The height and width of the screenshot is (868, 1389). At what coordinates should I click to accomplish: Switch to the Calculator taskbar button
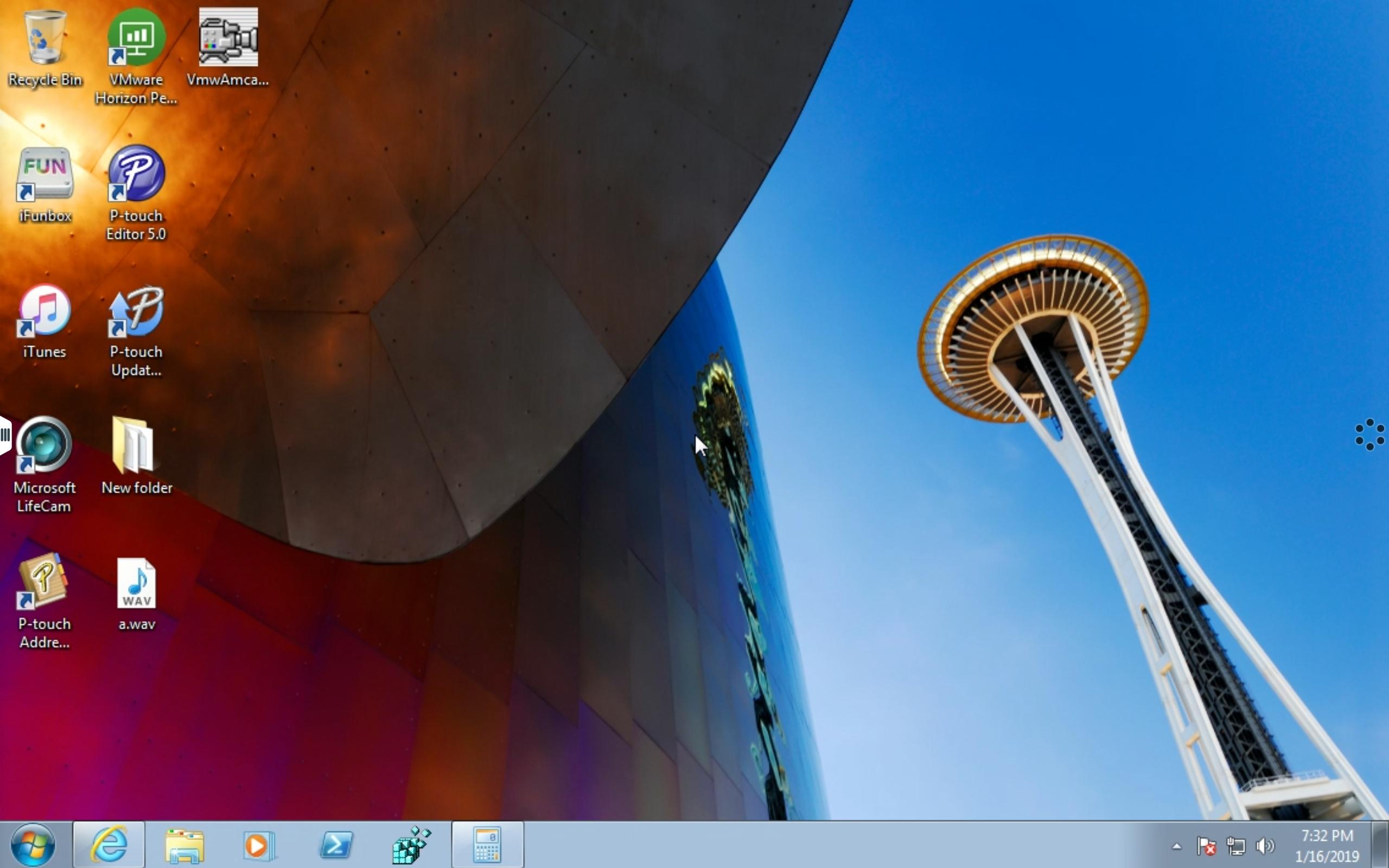(x=487, y=845)
